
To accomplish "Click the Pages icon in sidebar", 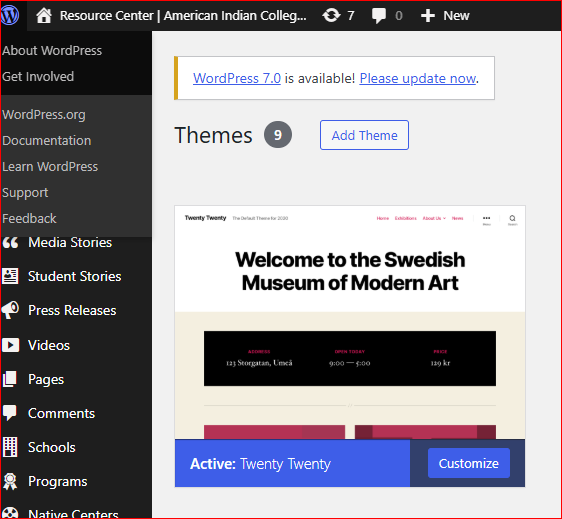I will (x=10, y=379).
